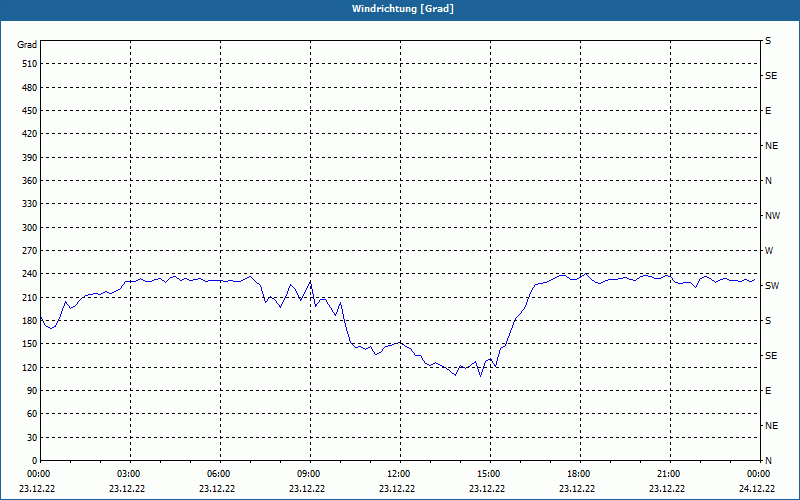
Task: Select the 'S' compass label topping the compass scale
Action: click(768, 41)
